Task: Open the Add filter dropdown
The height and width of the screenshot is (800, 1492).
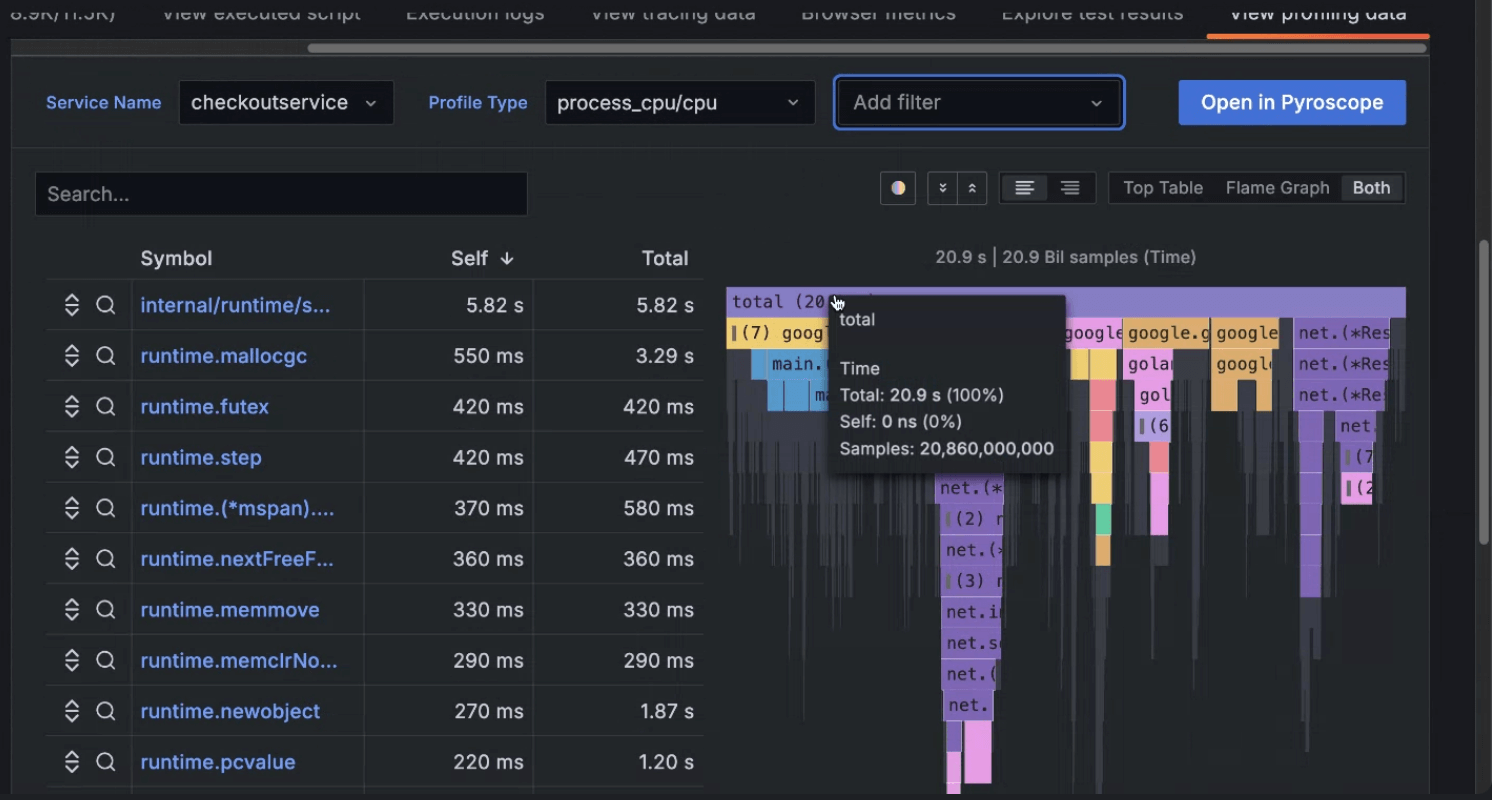Action: pos(978,102)
